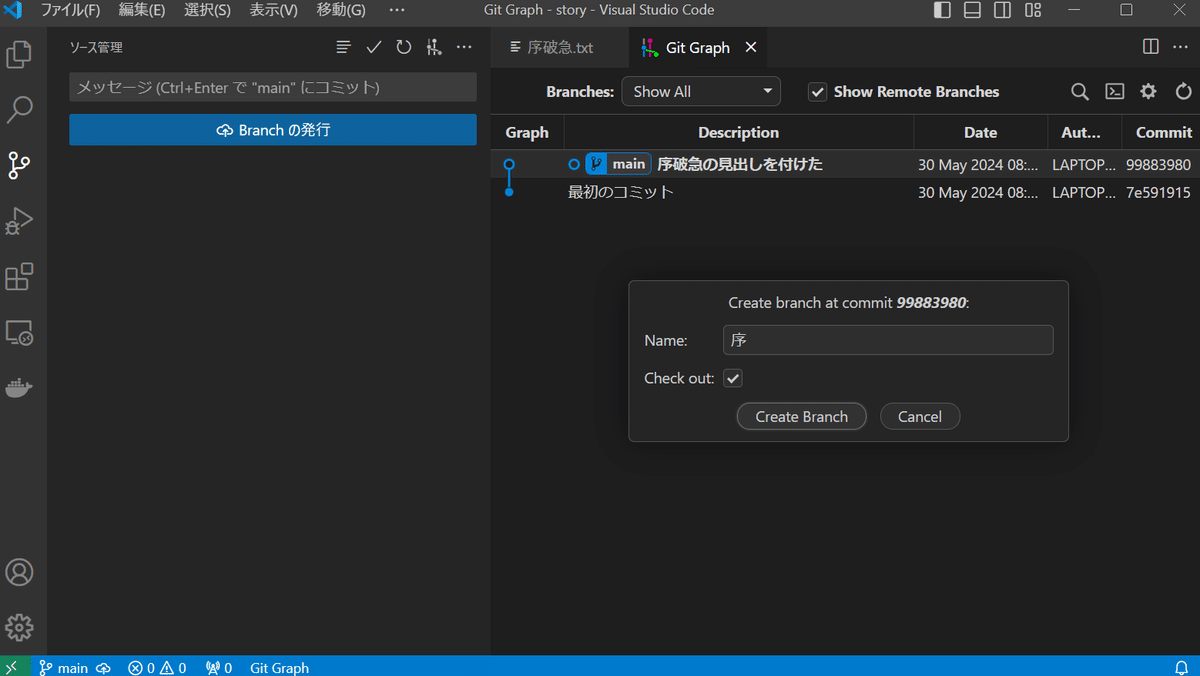
Task: Click the publish cloud icon in status bar
Action: [103, 667]
